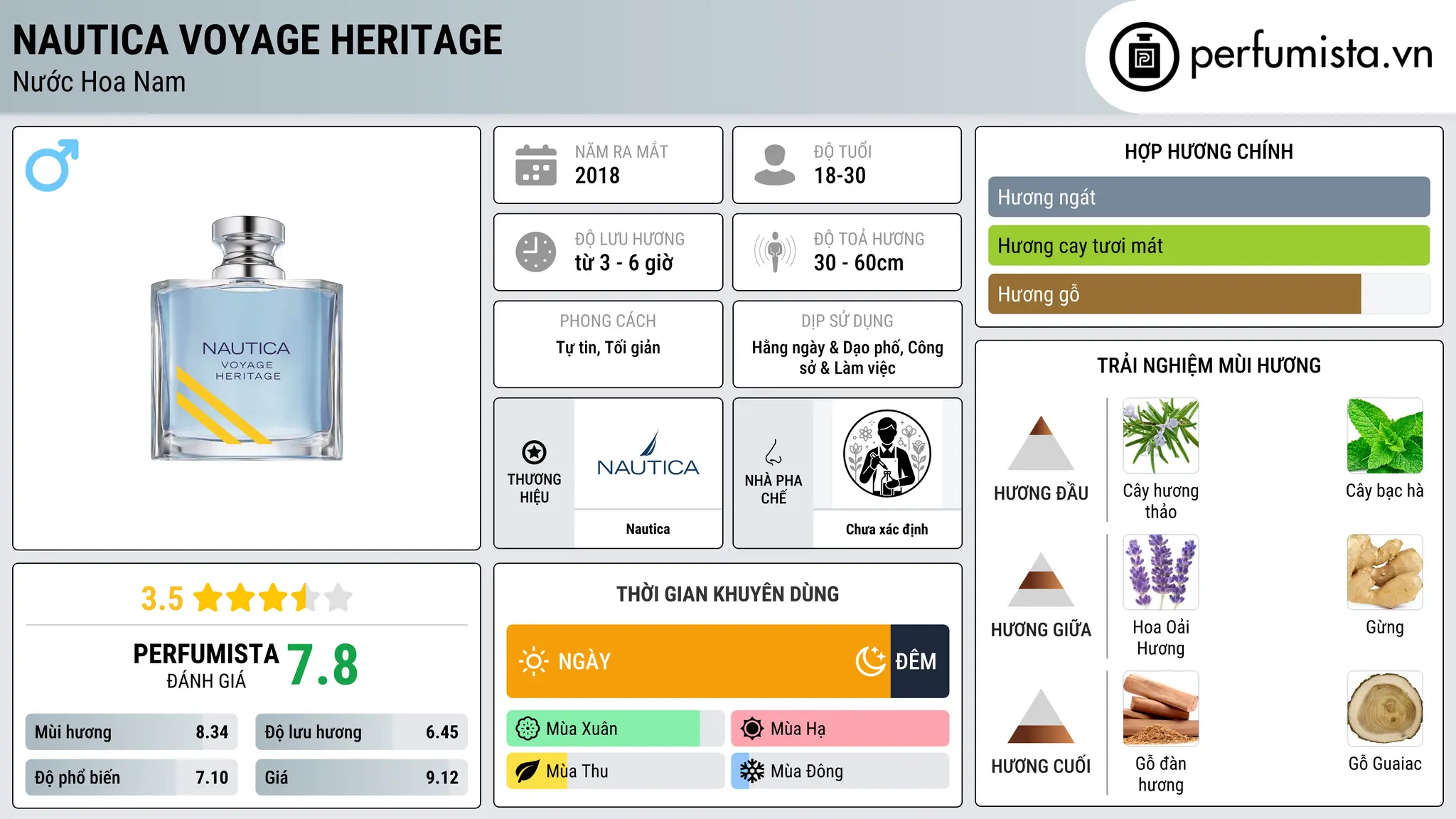Open the sandalwood (Gỗ đàn hương) note image
Screen dimensions: 1456x819
[x=1161, y=709]
